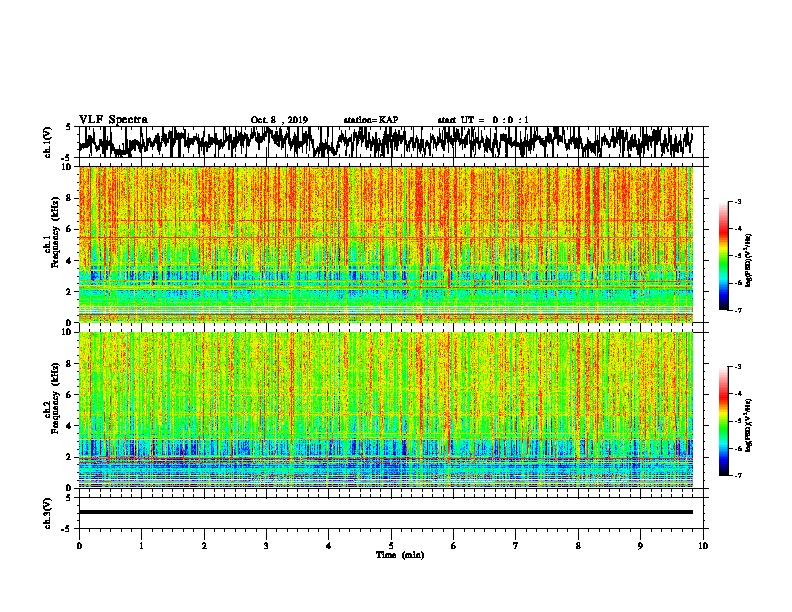Click the log(PSD) label beside upper colorbar
Screen dimensions: 792x612
[x=748, y=261]
